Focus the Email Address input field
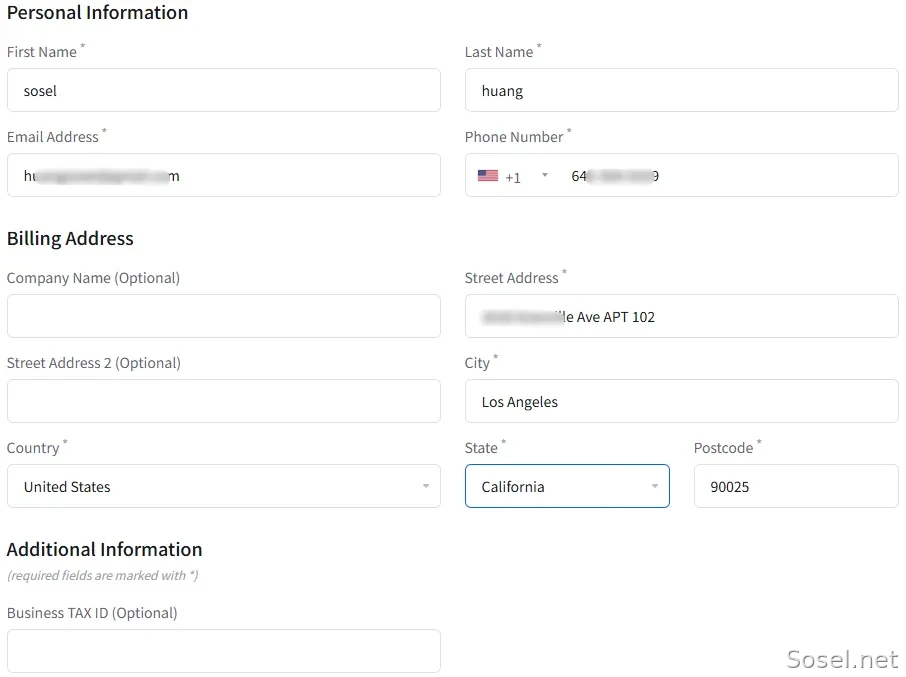This screenshot has height=677, width=906. pos(224,175)
